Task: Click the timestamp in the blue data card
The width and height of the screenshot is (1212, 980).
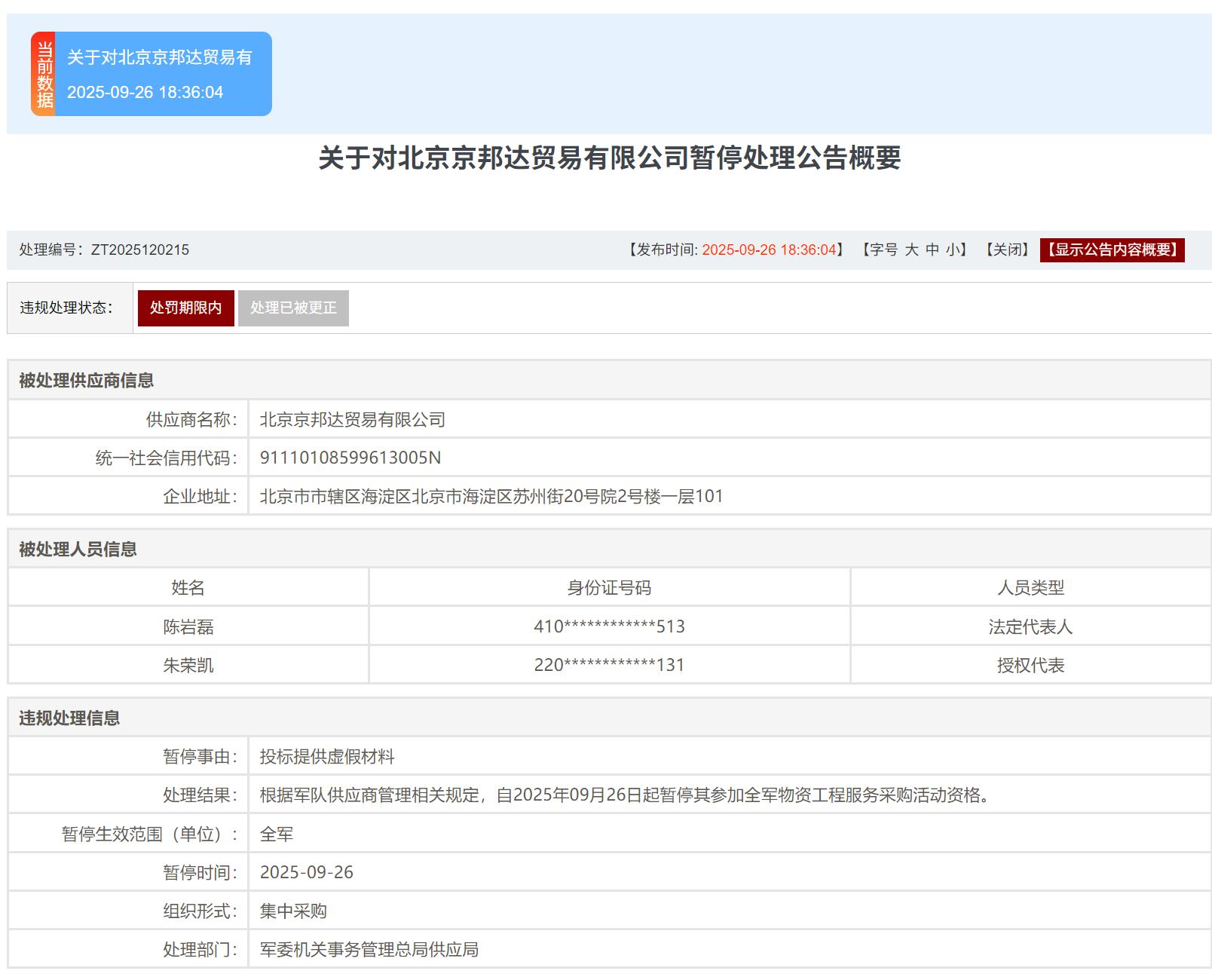Action: (145, 92)
